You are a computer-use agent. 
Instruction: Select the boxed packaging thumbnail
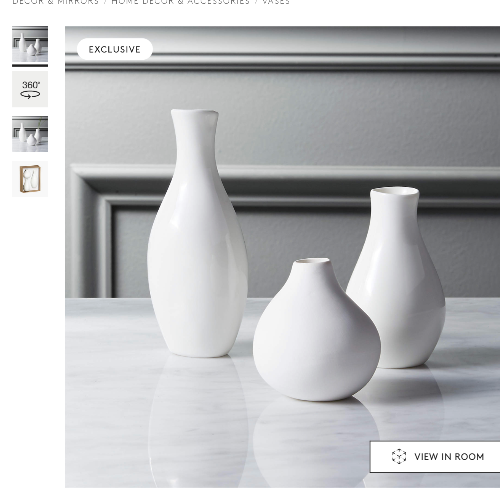[x=30, y=179]
